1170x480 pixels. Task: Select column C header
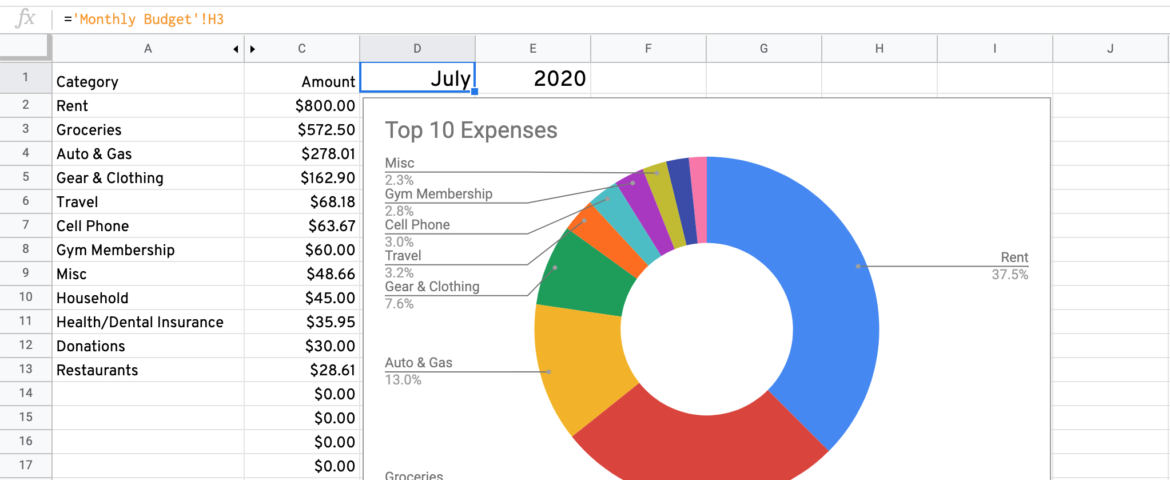(301, 49)
